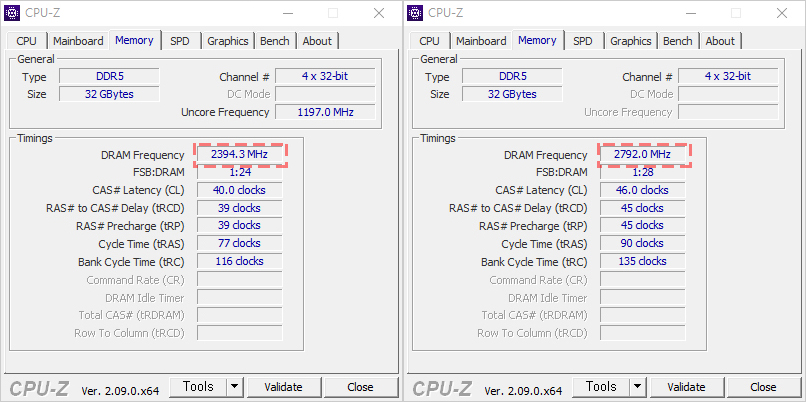Open SPD tab in the left CPU-Z window

click(180, 41)
